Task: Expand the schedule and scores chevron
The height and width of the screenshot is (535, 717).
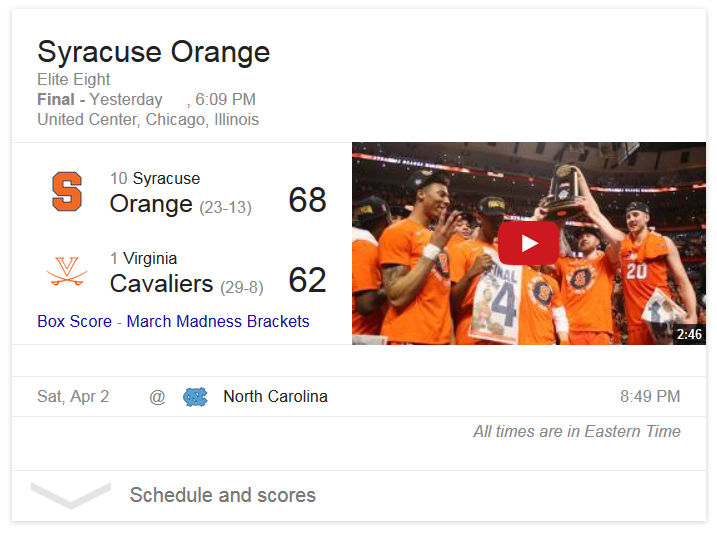Action: [70, 495]
